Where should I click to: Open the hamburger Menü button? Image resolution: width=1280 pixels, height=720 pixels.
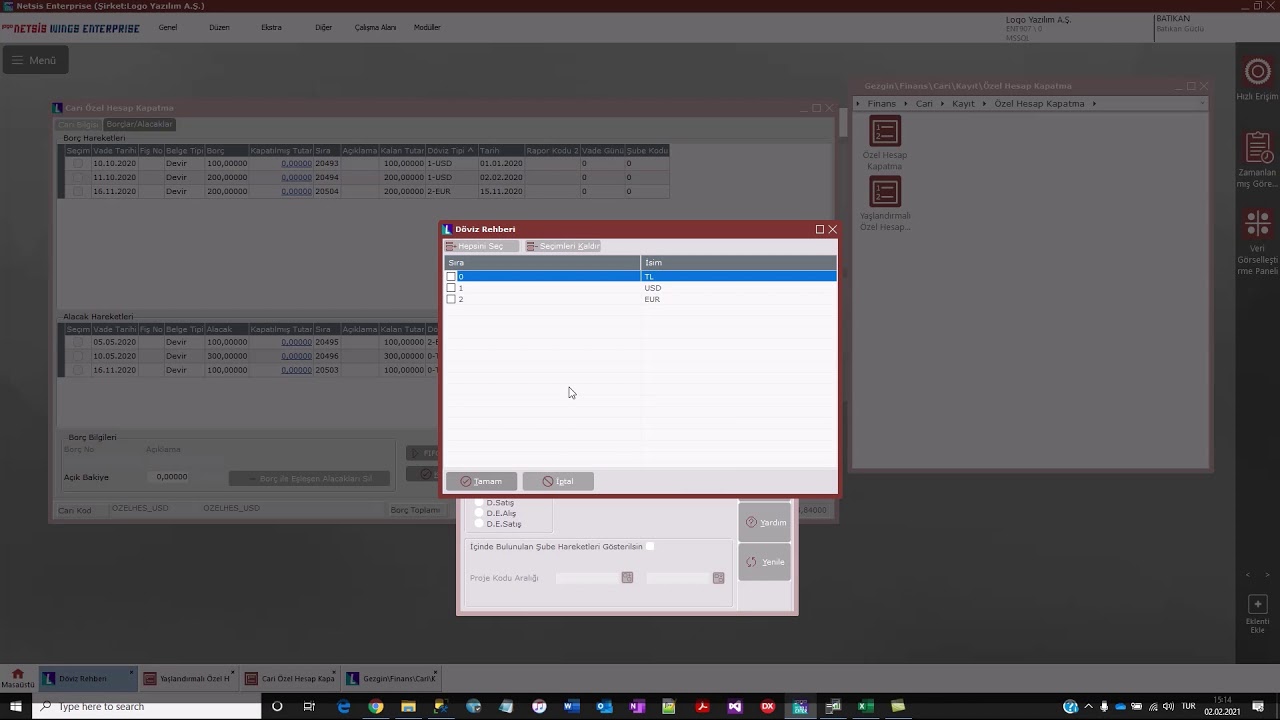tap(34, 60)
